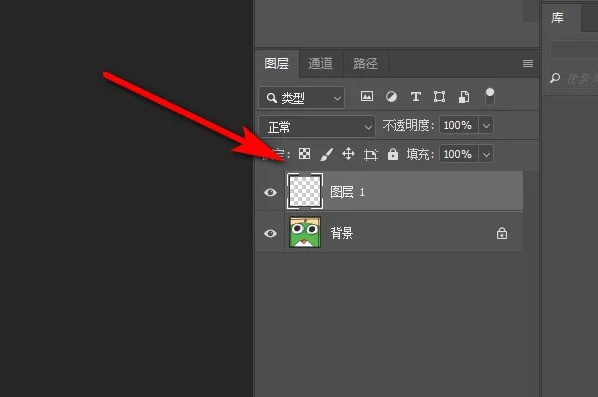Click the 背景 layer lock icon
Image resolution: width=598 pixels, height=397 pixels.
point(502,233)
